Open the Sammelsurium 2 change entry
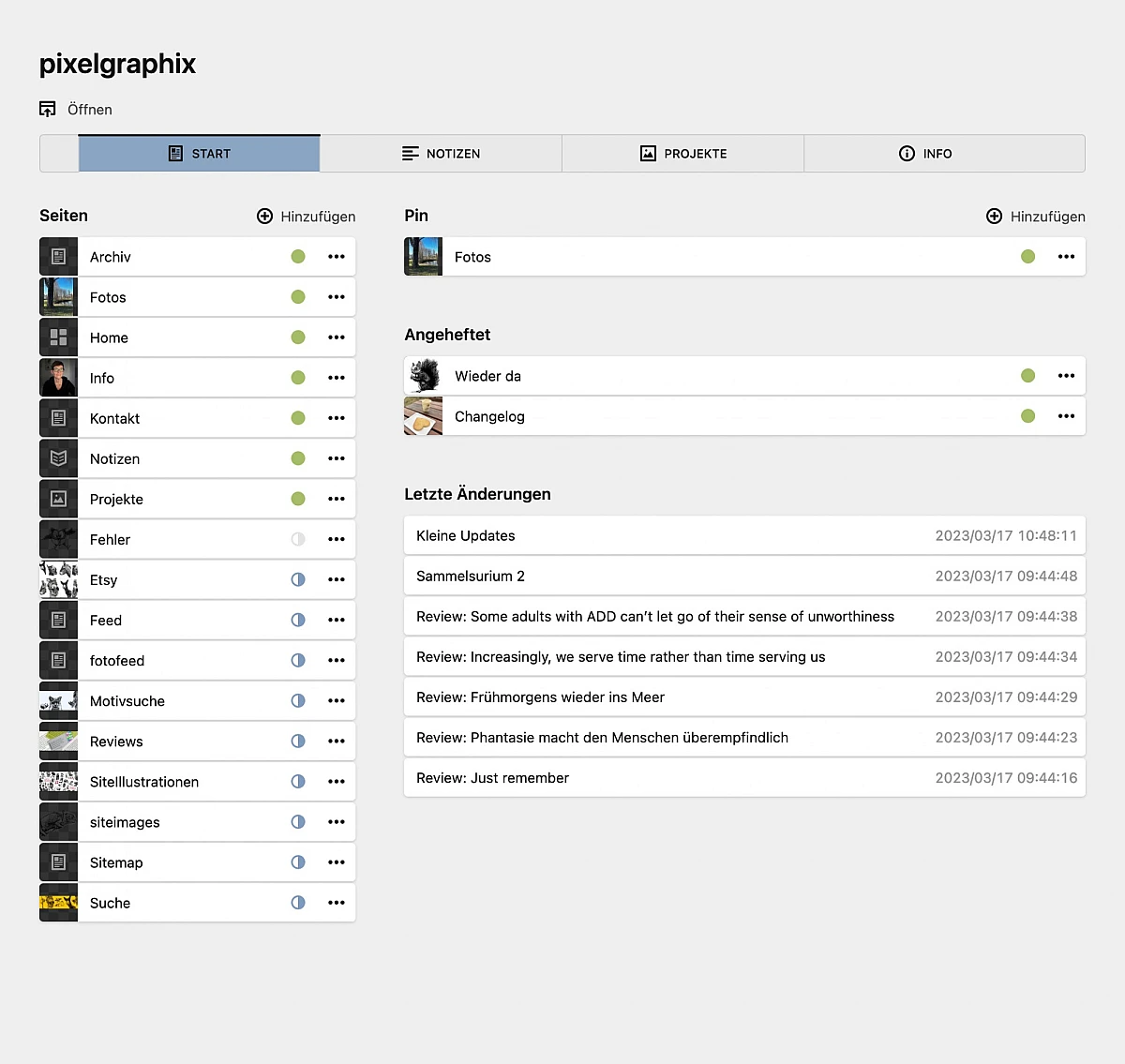Screen dimensions: 1125x1064 [x=744, y=576]
